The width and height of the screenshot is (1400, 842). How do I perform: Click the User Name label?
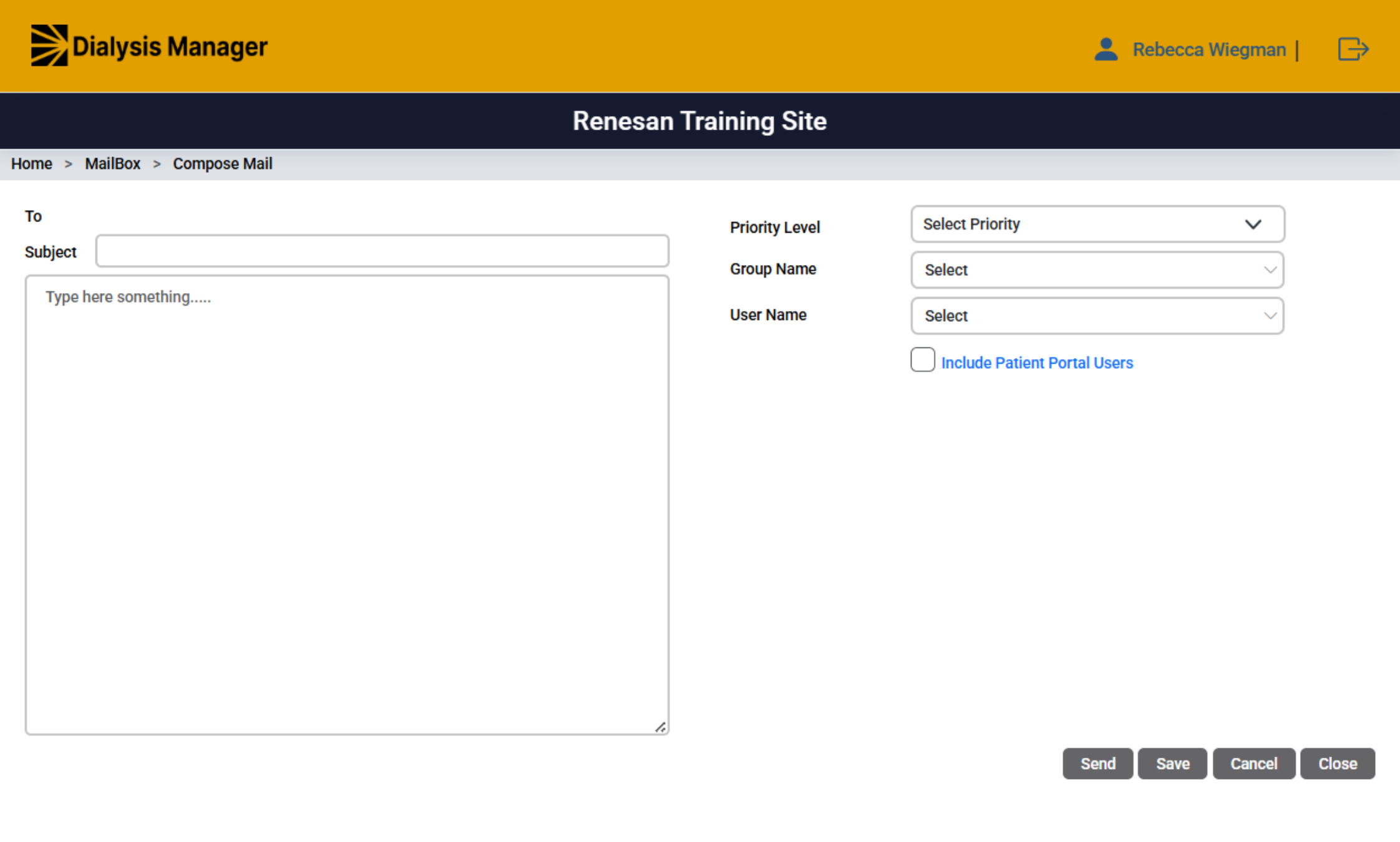point(768,315)
